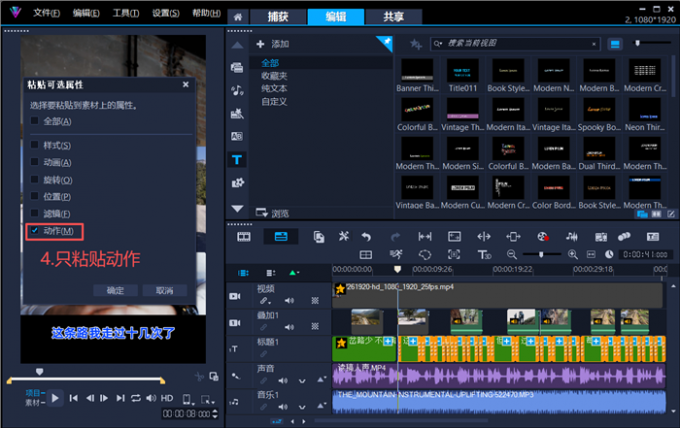
Task: Click the Undo arrow in timeline toolbar
Action: click(366, 237)
